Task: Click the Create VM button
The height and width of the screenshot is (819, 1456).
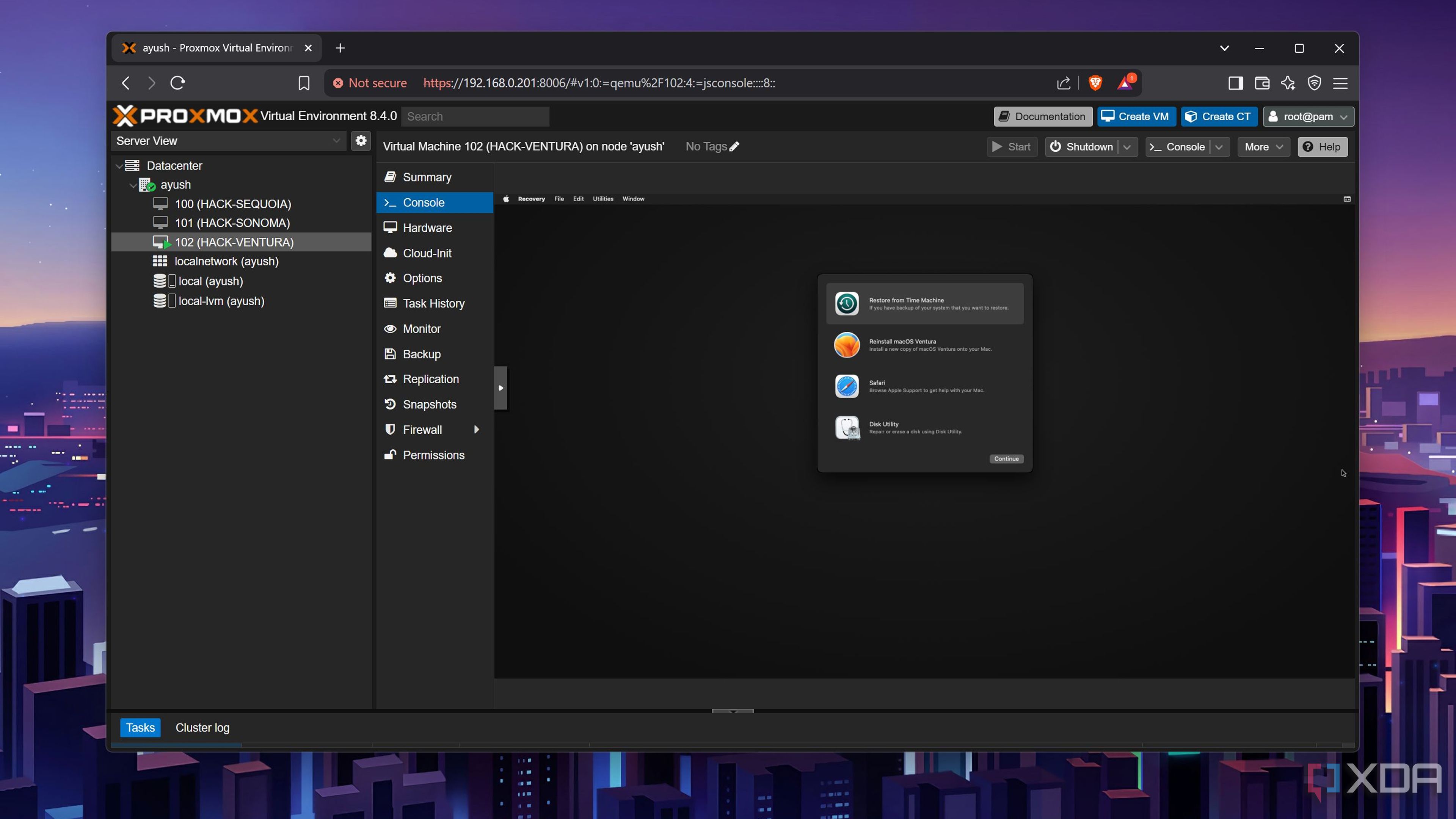Action: pos(1136,116)
